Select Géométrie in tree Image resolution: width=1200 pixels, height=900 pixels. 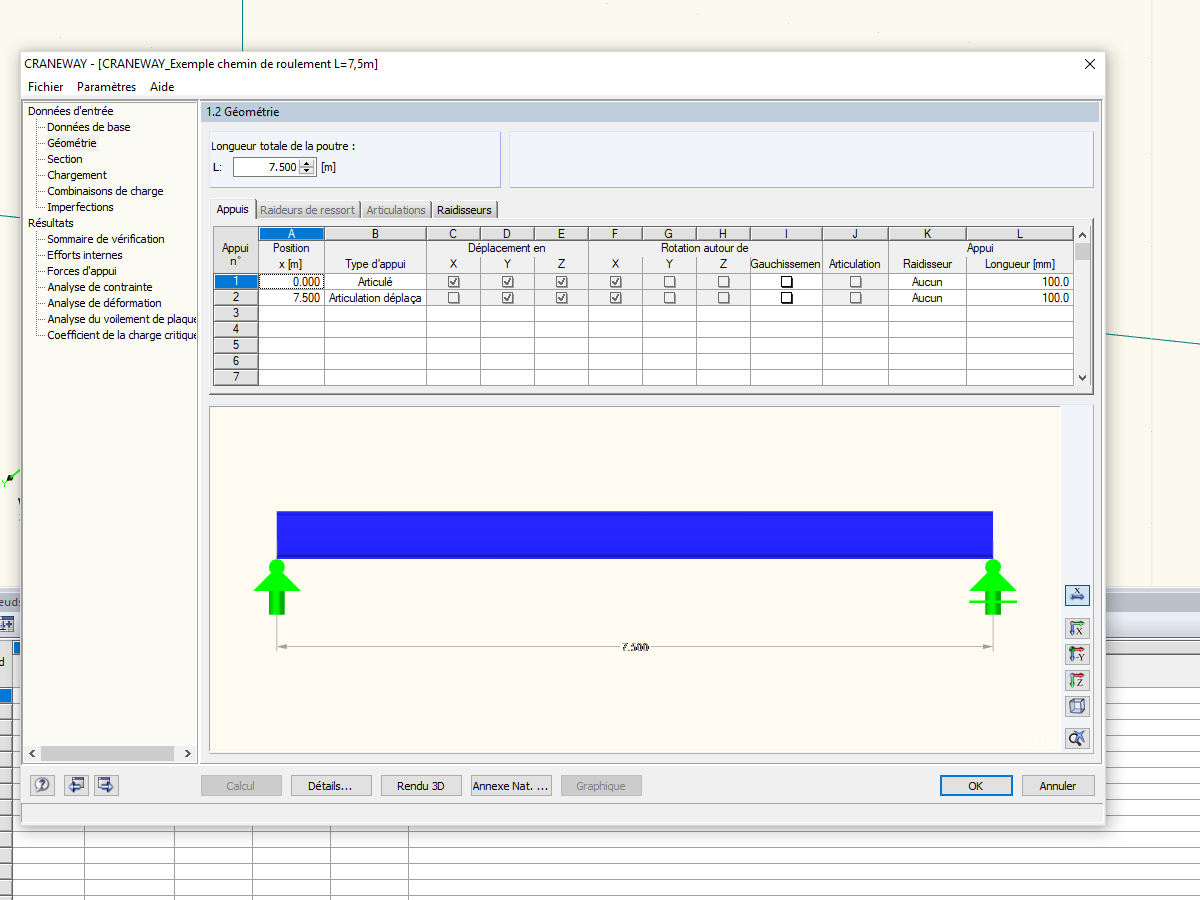click(72, 143)
